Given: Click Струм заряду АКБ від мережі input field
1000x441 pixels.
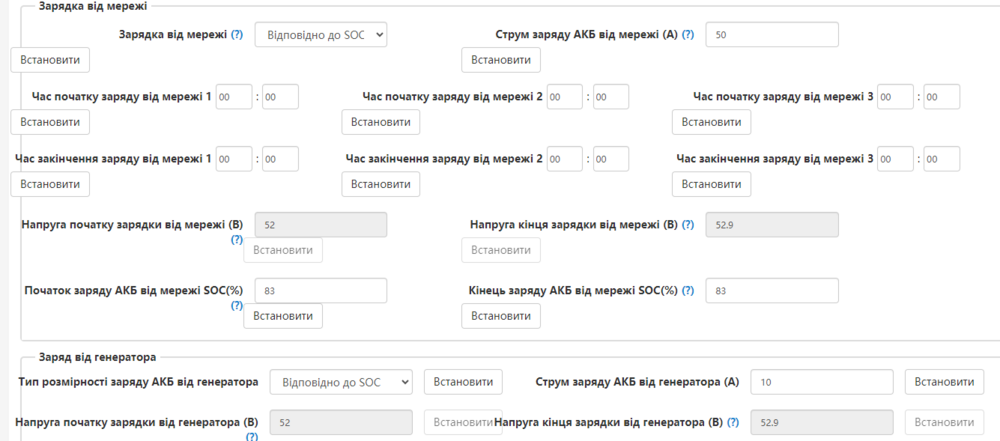Looking at the screenshot, I should click(771, 35).
